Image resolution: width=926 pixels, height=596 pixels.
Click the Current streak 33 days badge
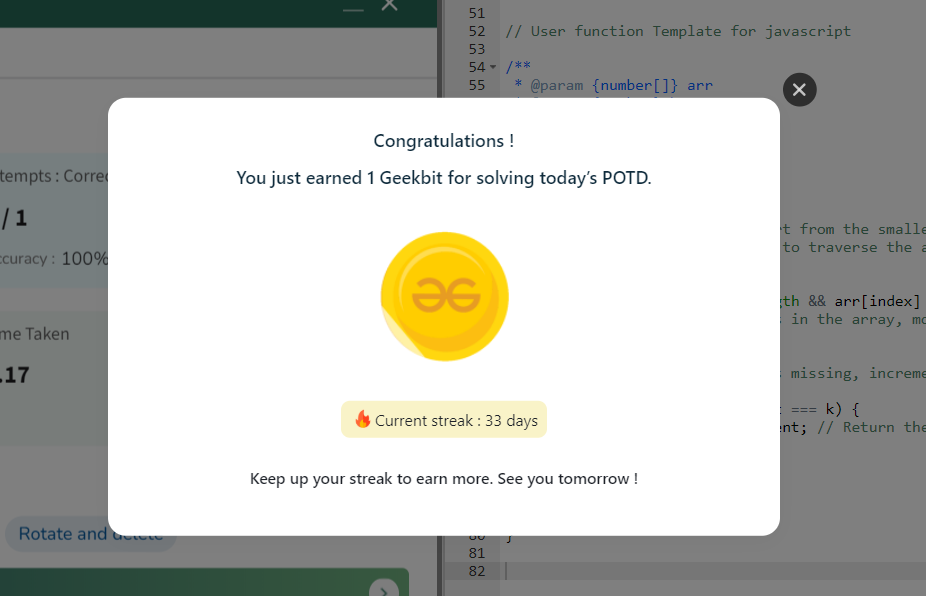[444, 420]
